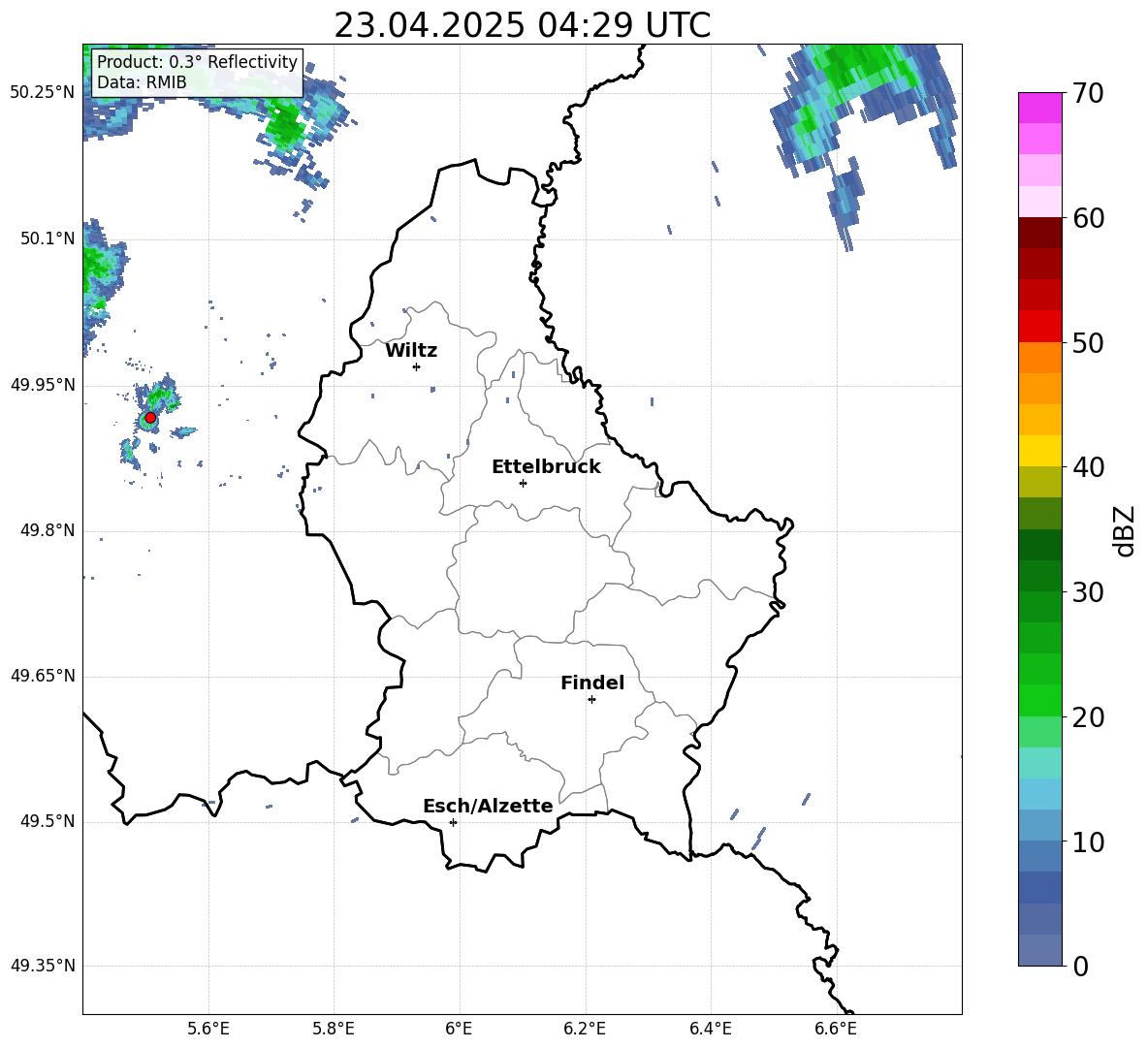Screen dimensions: 1148x1048
Task: Click the 6°E longitude label
Action: 459,1029
